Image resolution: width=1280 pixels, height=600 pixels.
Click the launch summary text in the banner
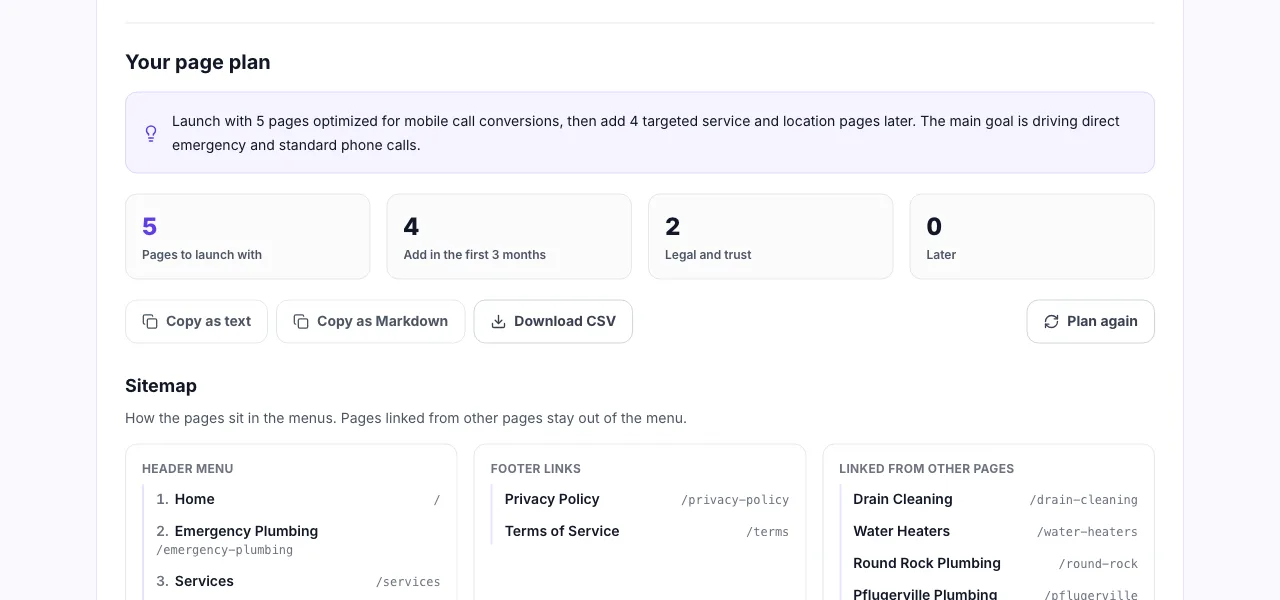click(646, 133)
